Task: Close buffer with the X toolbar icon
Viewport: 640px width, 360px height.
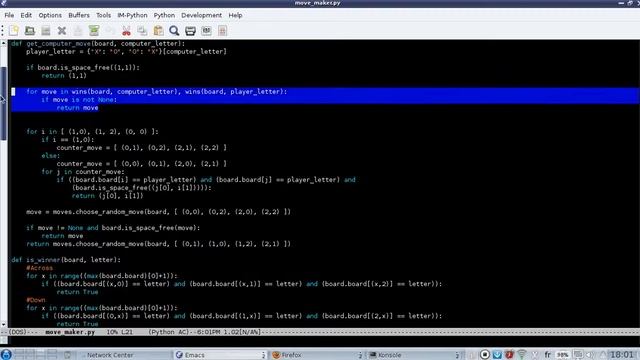Action: coord(62,31)
